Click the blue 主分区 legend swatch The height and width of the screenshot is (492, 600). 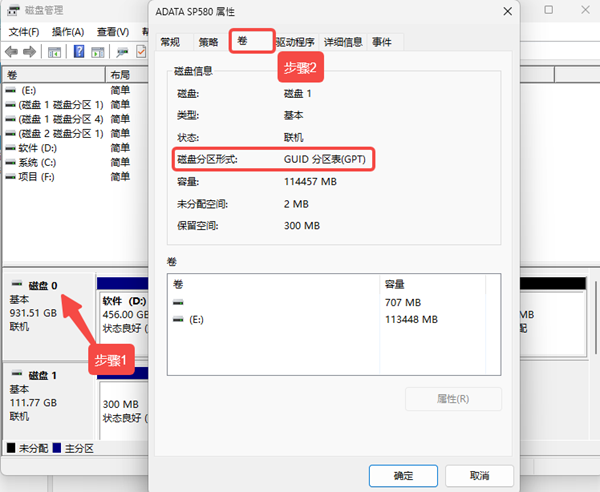click(x=57, y=449)
